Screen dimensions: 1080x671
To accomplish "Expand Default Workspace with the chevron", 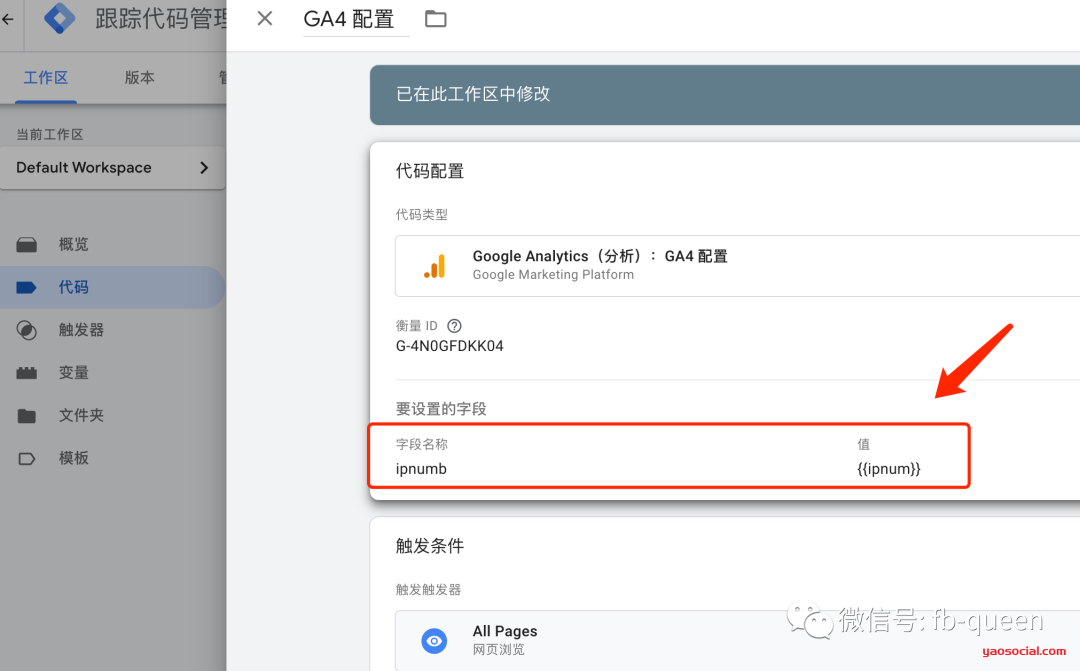I will [204, 168].
